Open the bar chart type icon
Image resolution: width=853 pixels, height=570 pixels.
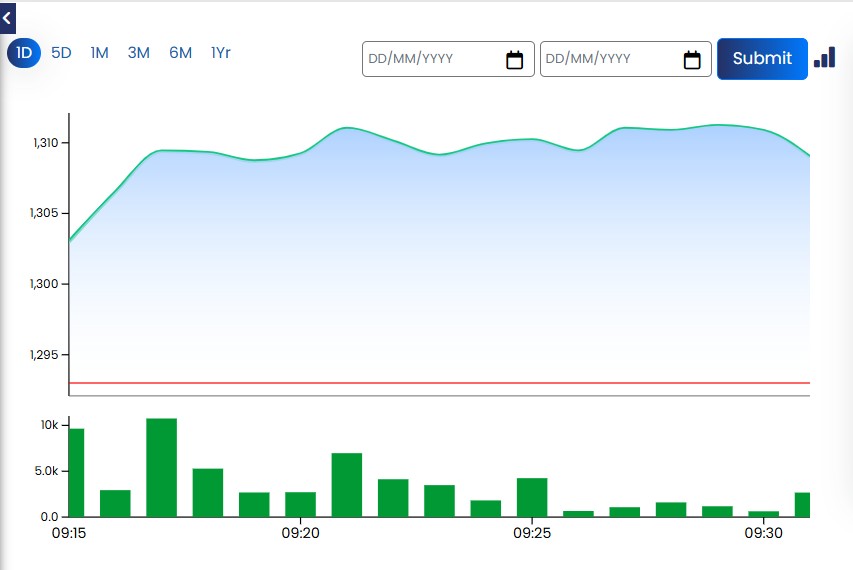click(824, 57)
